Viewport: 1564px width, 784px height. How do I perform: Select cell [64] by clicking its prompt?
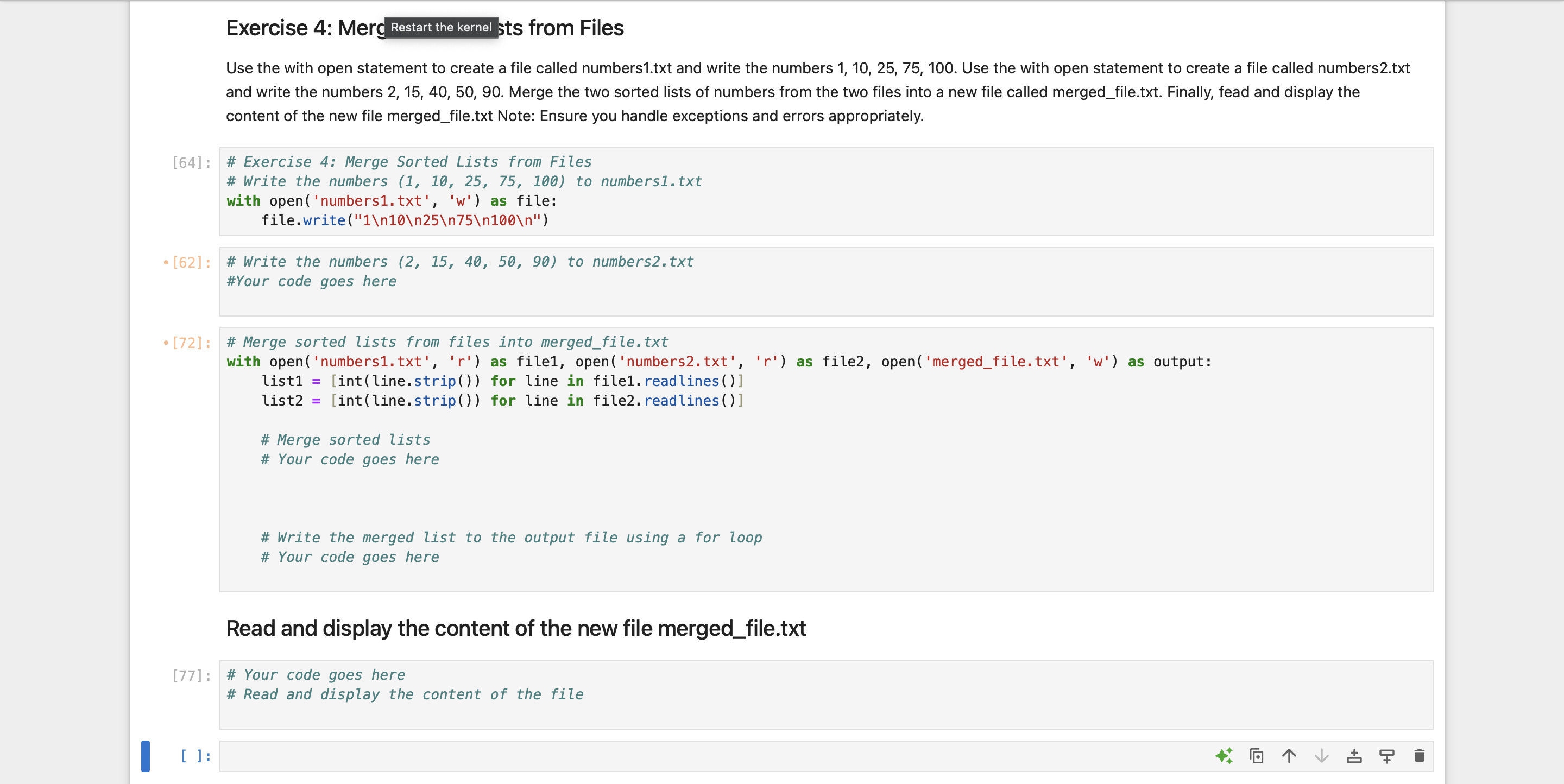click(190, 162)
